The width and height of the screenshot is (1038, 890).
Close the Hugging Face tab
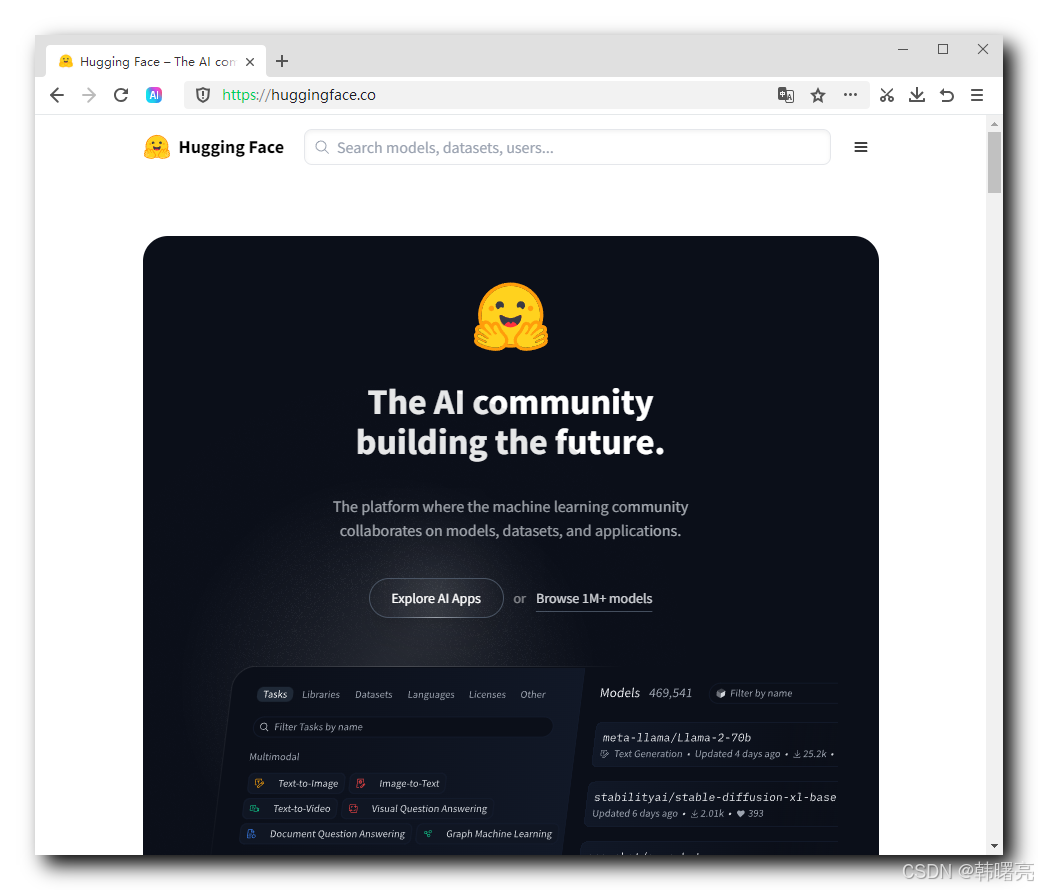pyautogui.click(x=250, y=62)
